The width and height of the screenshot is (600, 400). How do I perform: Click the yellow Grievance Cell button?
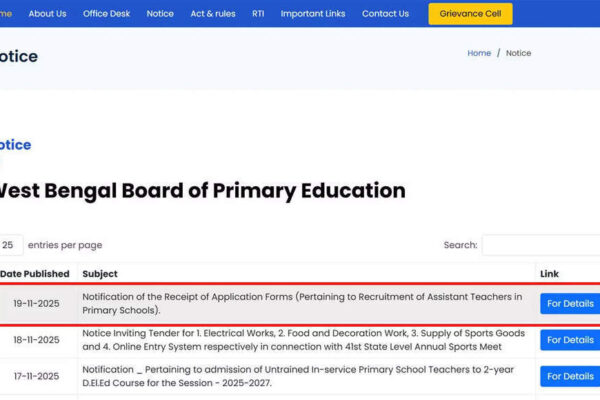click(470, 14)
